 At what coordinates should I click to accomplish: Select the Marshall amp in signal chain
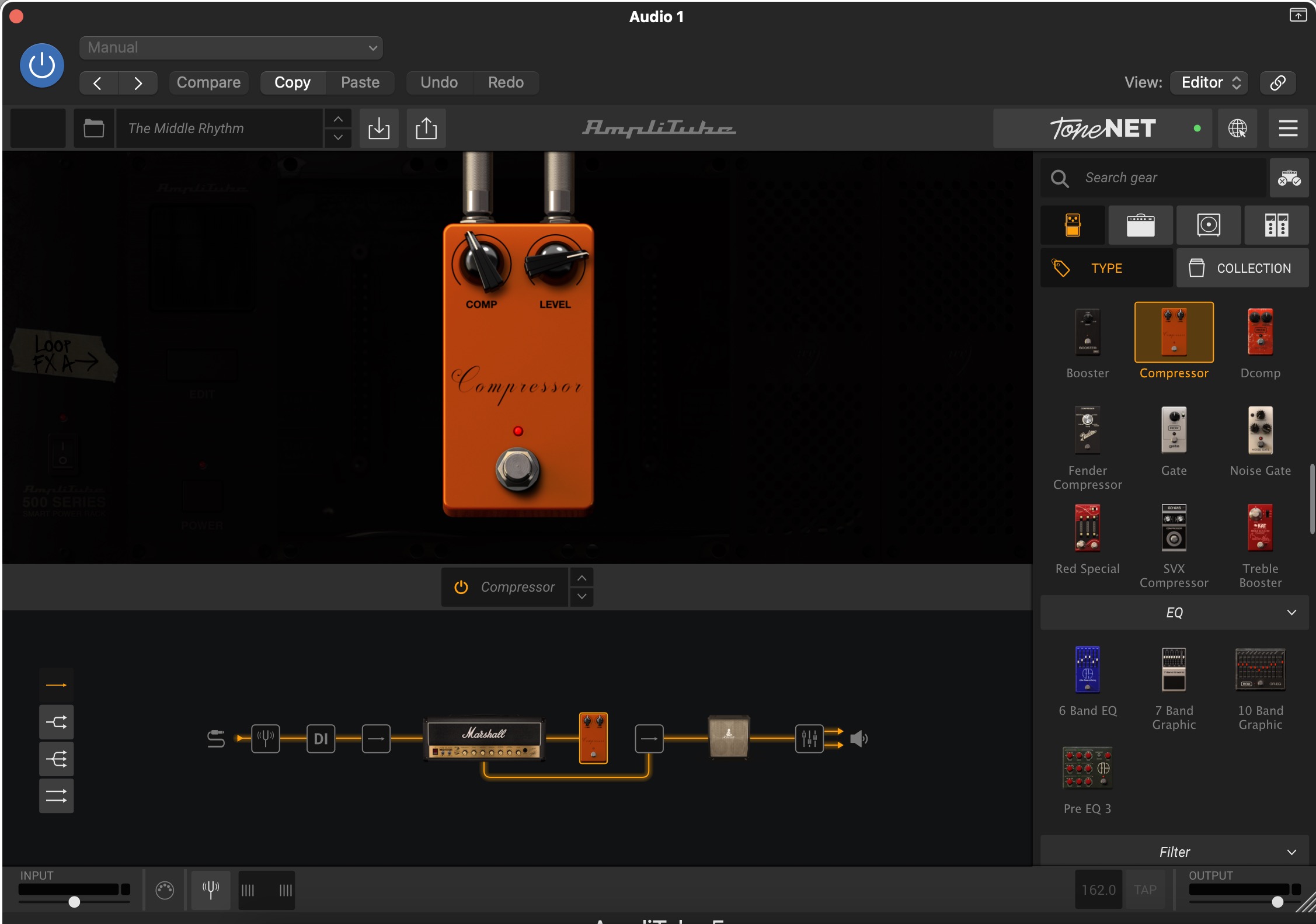tap(484, 739)
